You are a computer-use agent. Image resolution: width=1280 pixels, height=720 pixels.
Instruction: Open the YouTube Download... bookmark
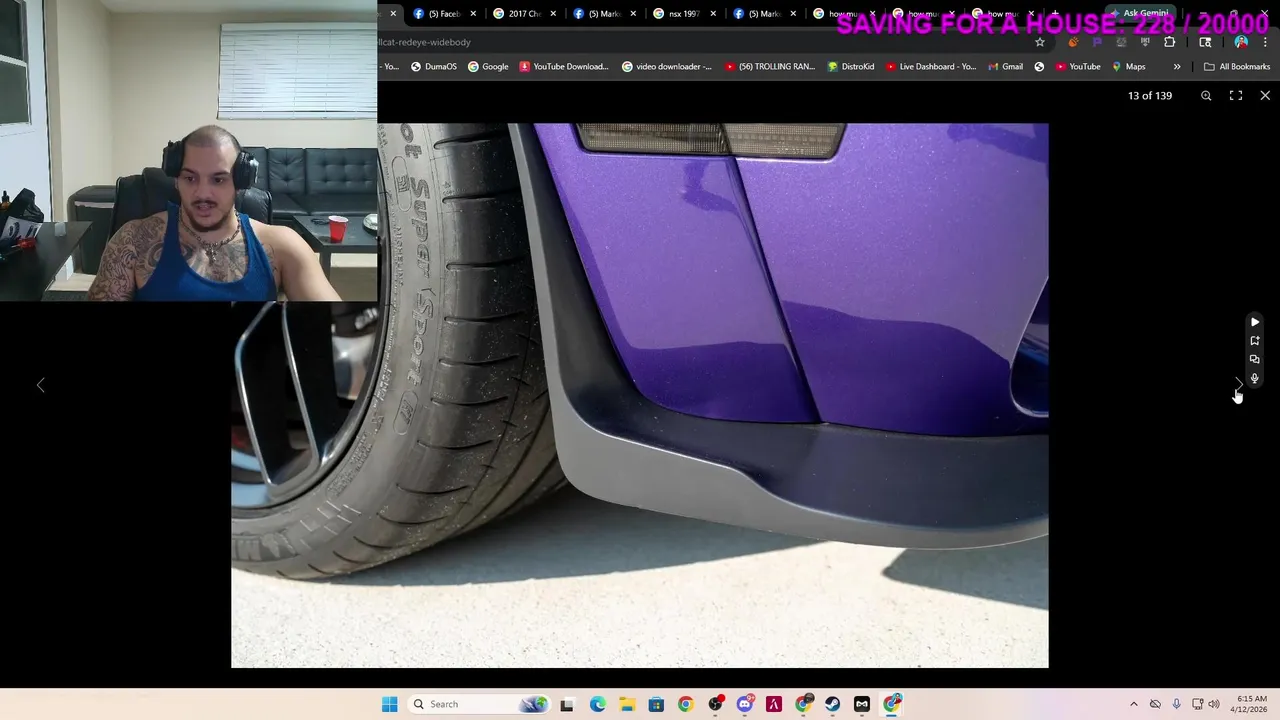[x=563, y=67]
